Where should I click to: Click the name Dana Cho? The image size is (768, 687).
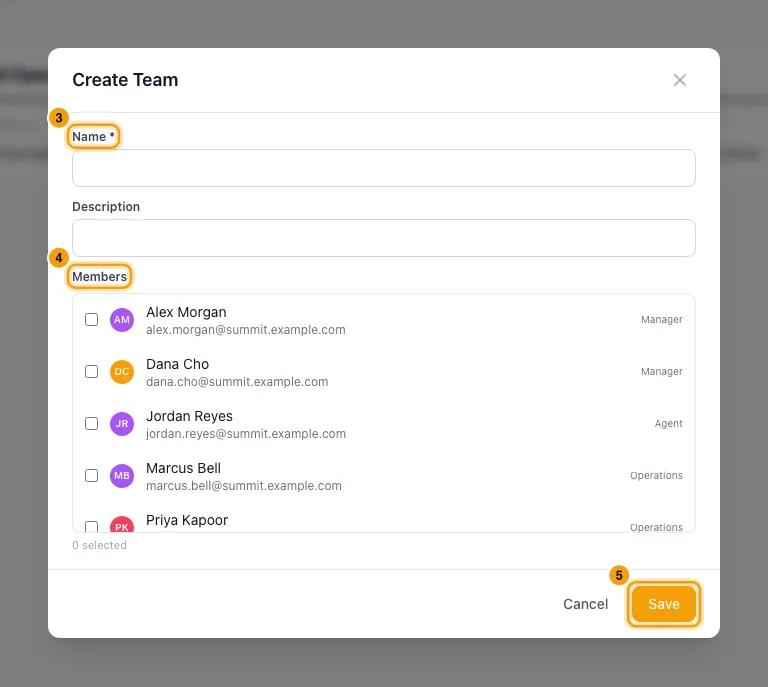[177, 364]
